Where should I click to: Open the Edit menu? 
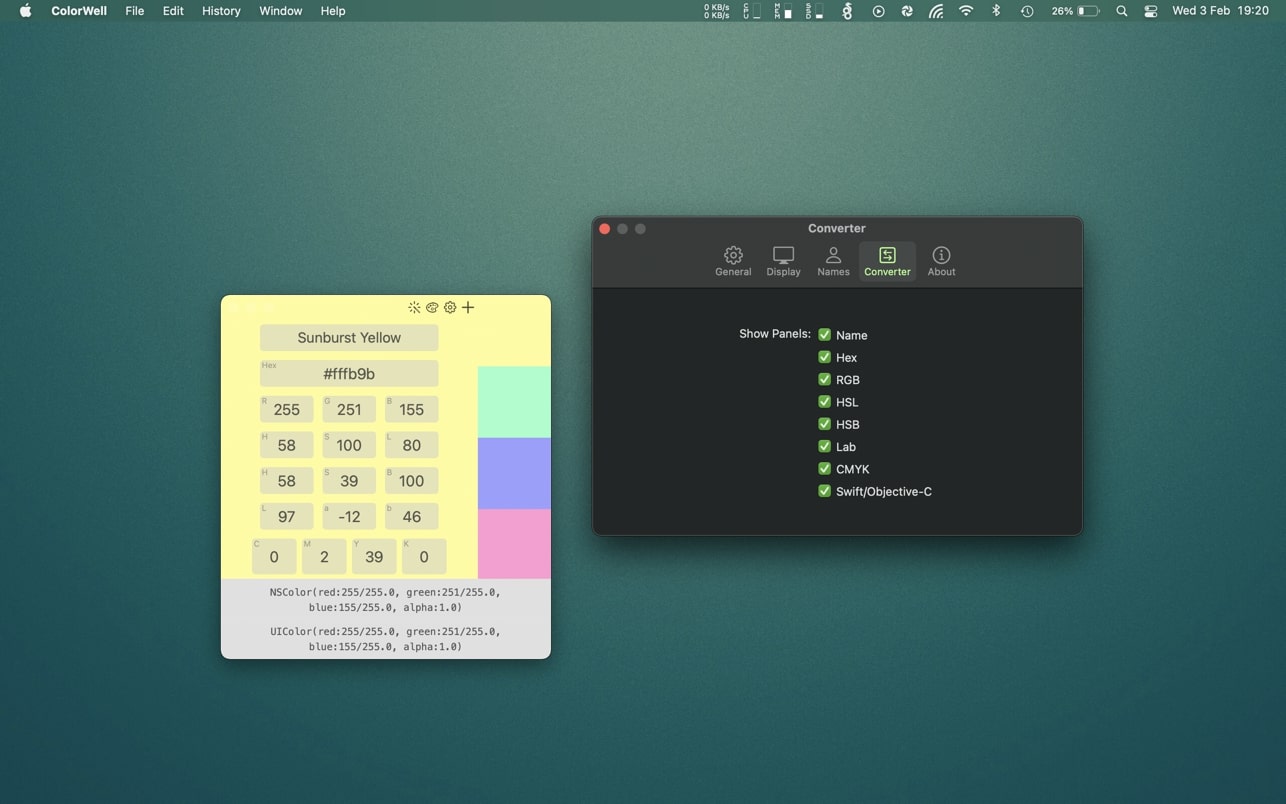click(x=173, y=11)
